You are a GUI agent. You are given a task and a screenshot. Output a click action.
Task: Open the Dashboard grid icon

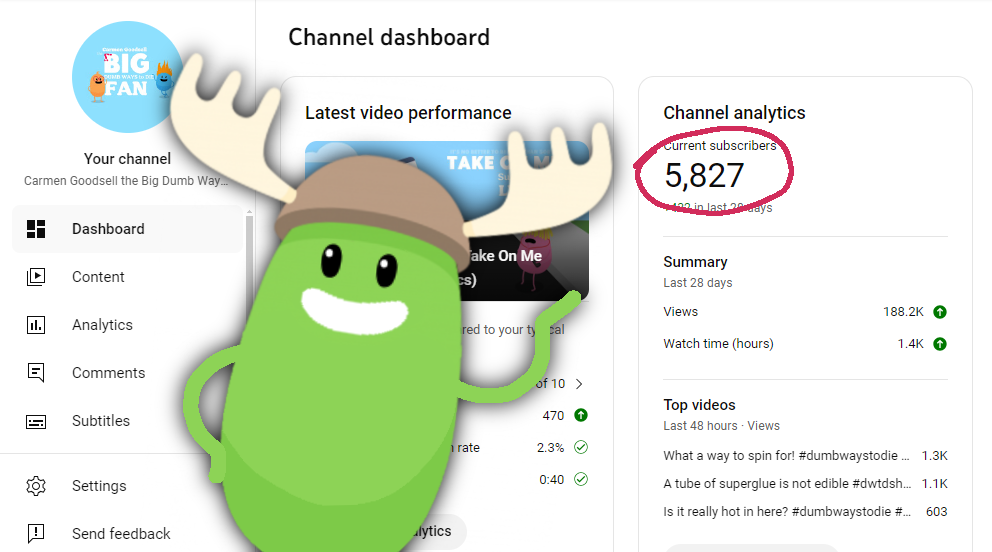coord(36,229)
